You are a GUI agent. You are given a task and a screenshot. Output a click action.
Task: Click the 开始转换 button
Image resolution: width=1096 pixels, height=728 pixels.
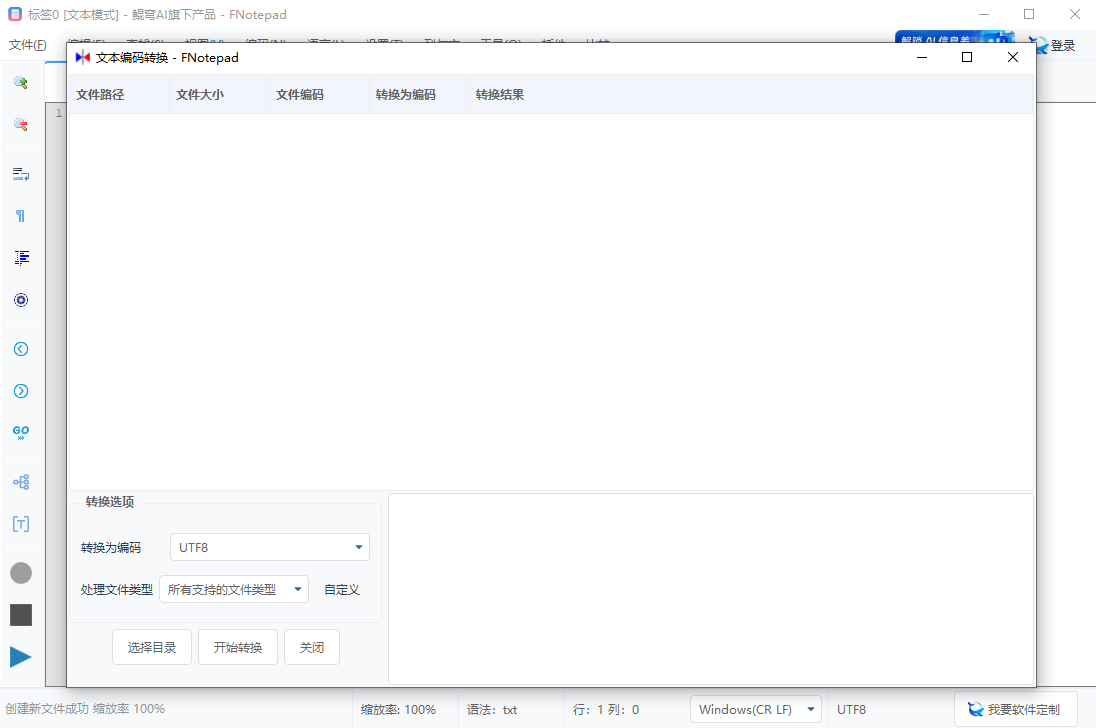pyautogui.click(x=237, y=647)
